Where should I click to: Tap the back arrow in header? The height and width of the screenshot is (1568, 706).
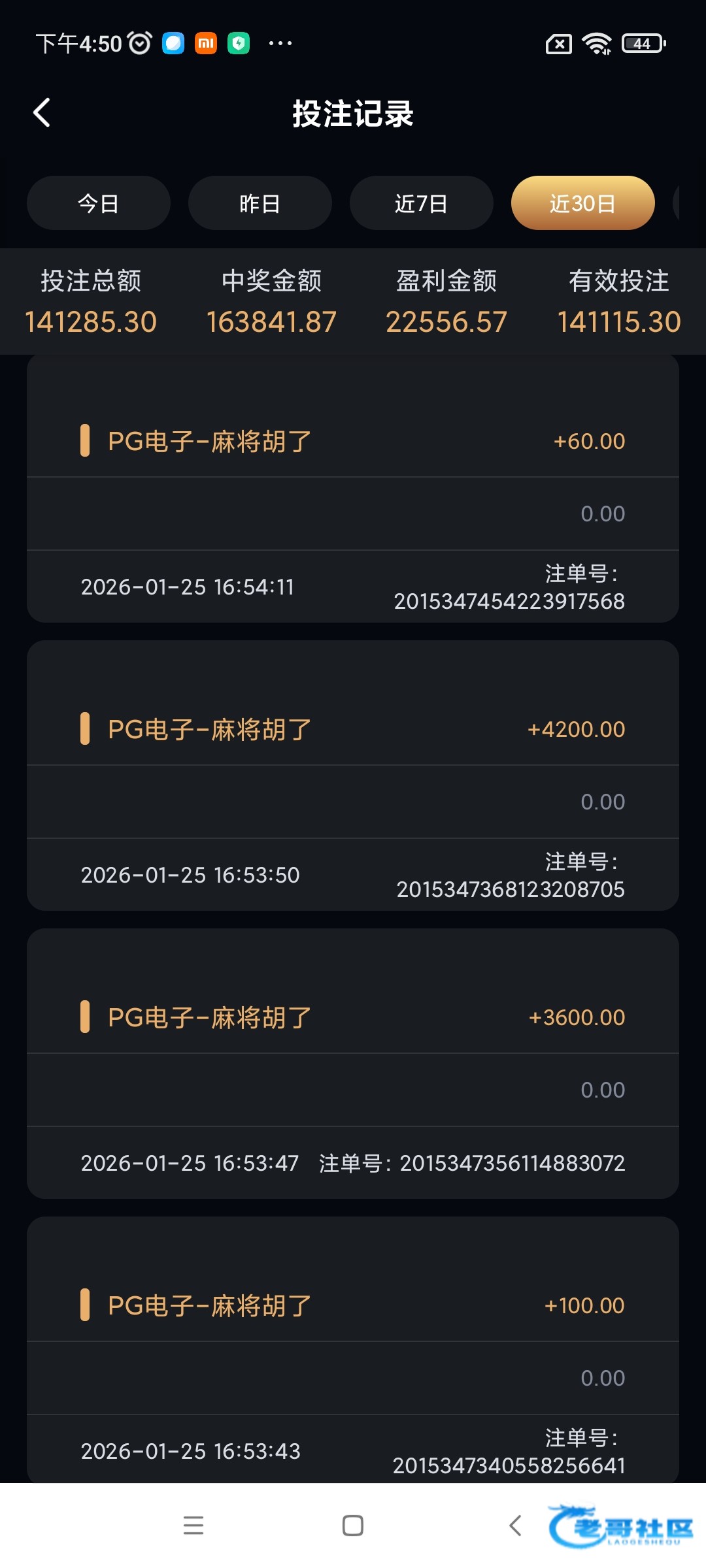click(x=42, y=113)
